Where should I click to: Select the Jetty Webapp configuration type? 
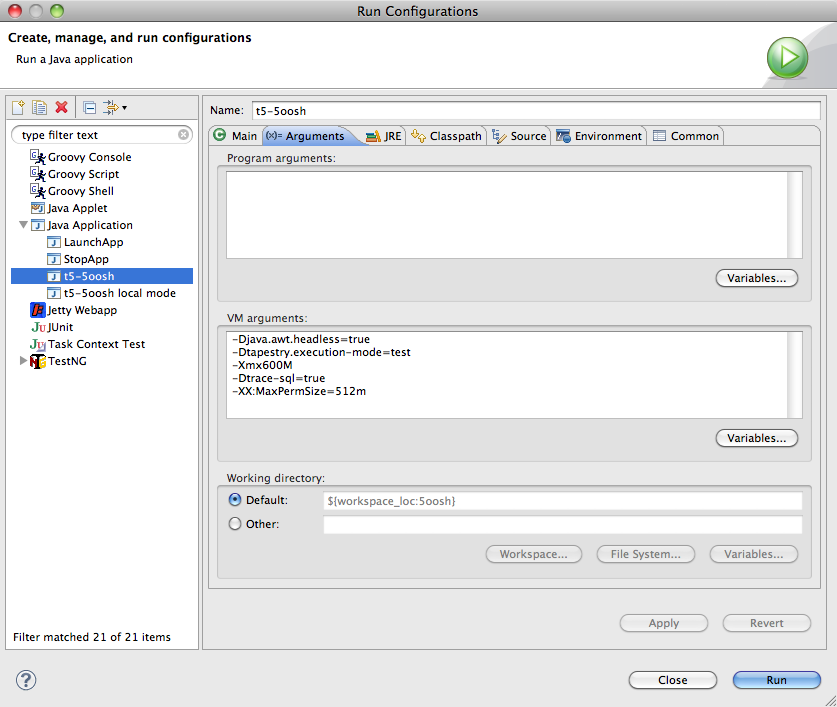pos(82,310)
